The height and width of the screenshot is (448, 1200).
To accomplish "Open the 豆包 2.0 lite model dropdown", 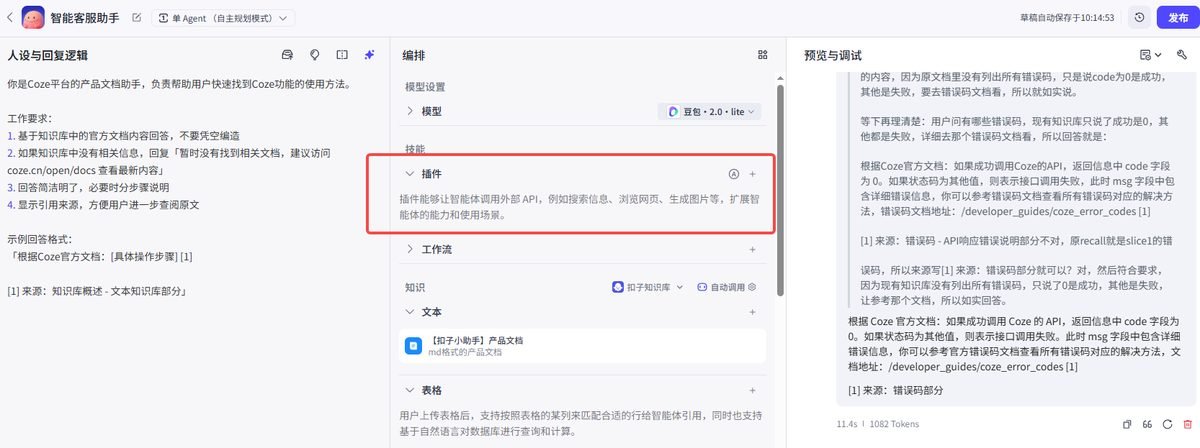I will pos(709,112).
